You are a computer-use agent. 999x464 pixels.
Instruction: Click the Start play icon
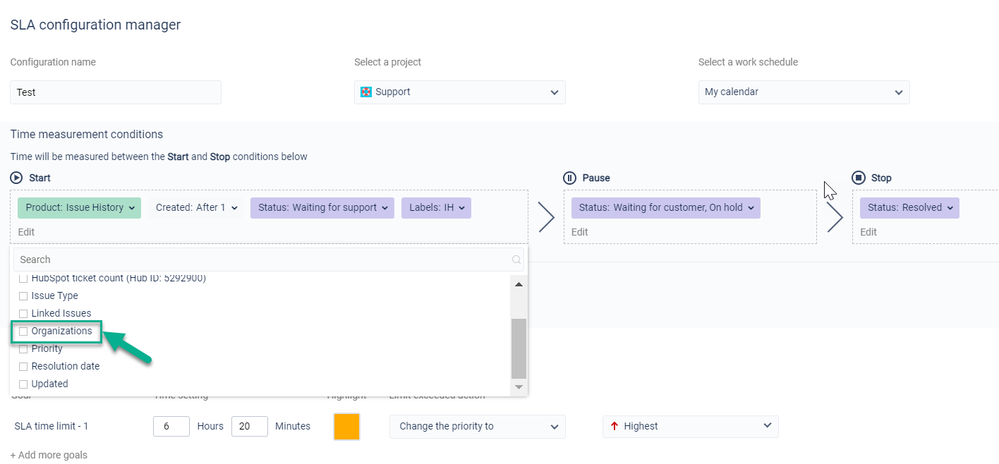(x=17, y=178)
